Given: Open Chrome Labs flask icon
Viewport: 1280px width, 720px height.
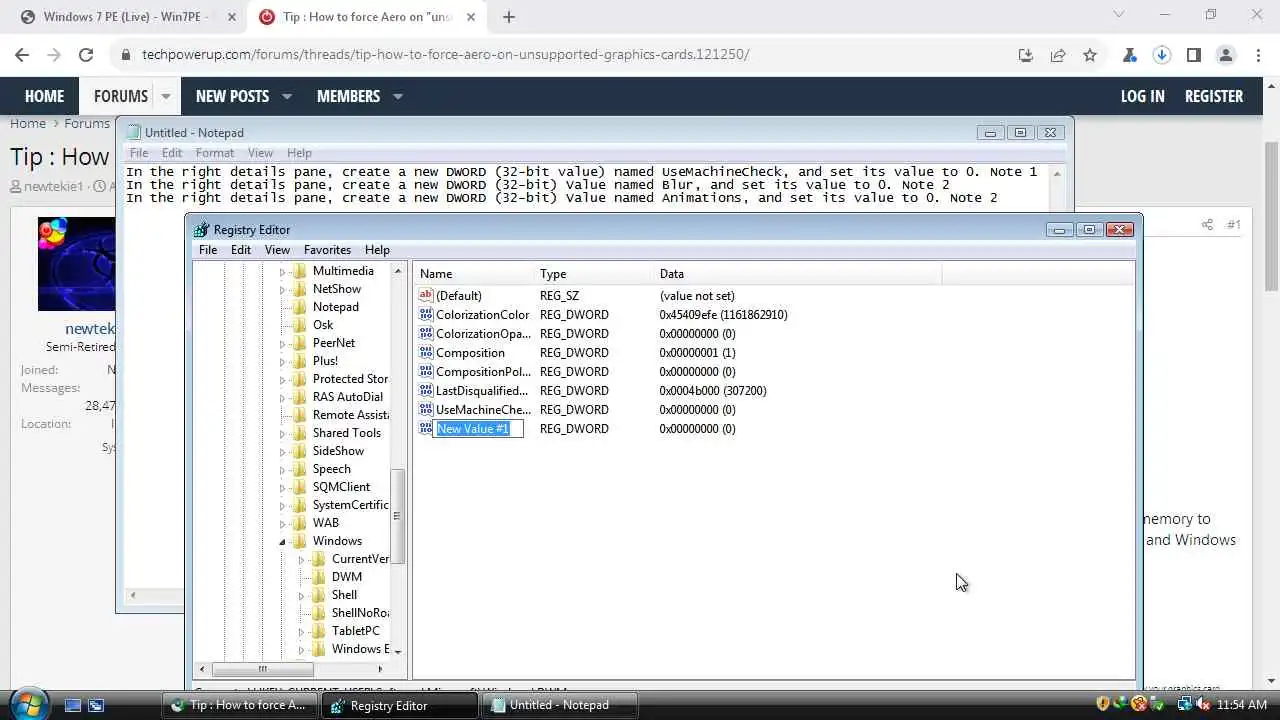Looking at the screenshot, I should (x=1130, y=55).
